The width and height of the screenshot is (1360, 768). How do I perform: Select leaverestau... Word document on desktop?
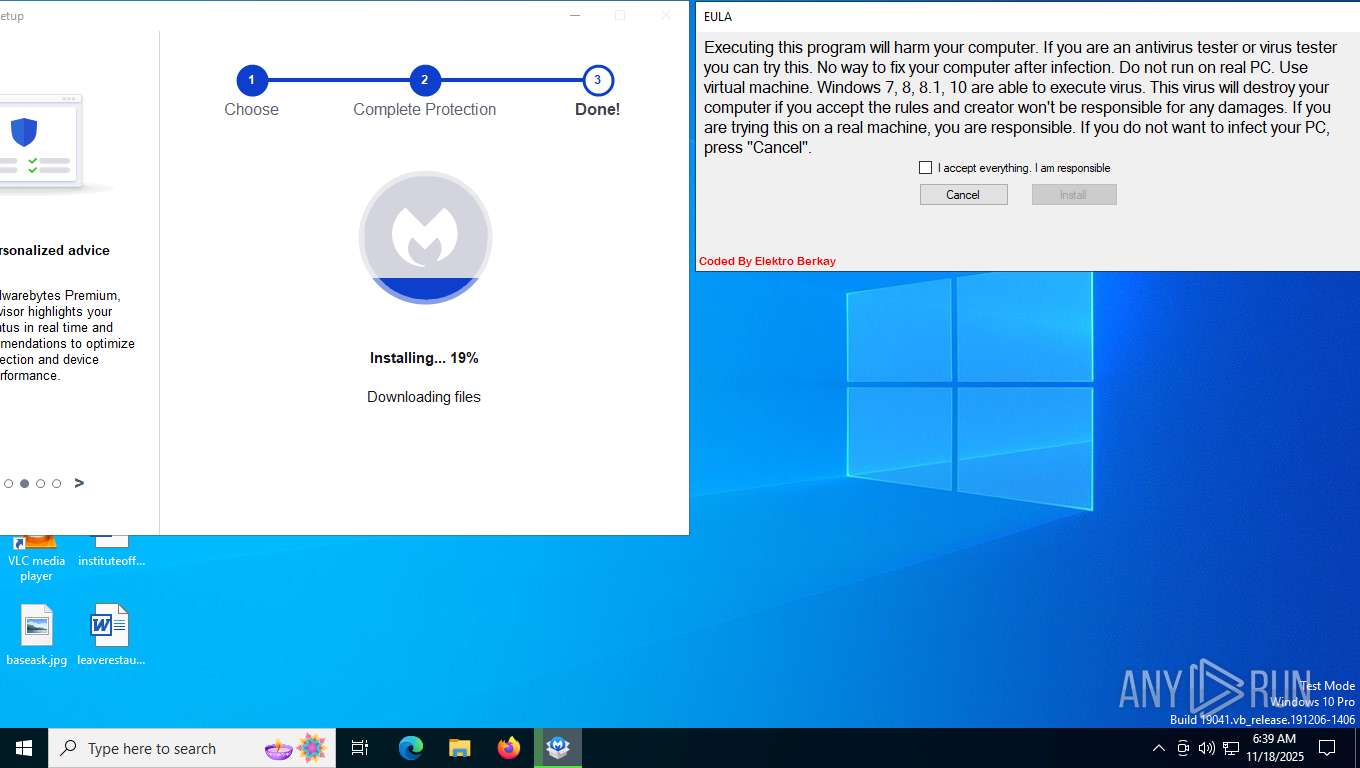[x=111, y=635]
